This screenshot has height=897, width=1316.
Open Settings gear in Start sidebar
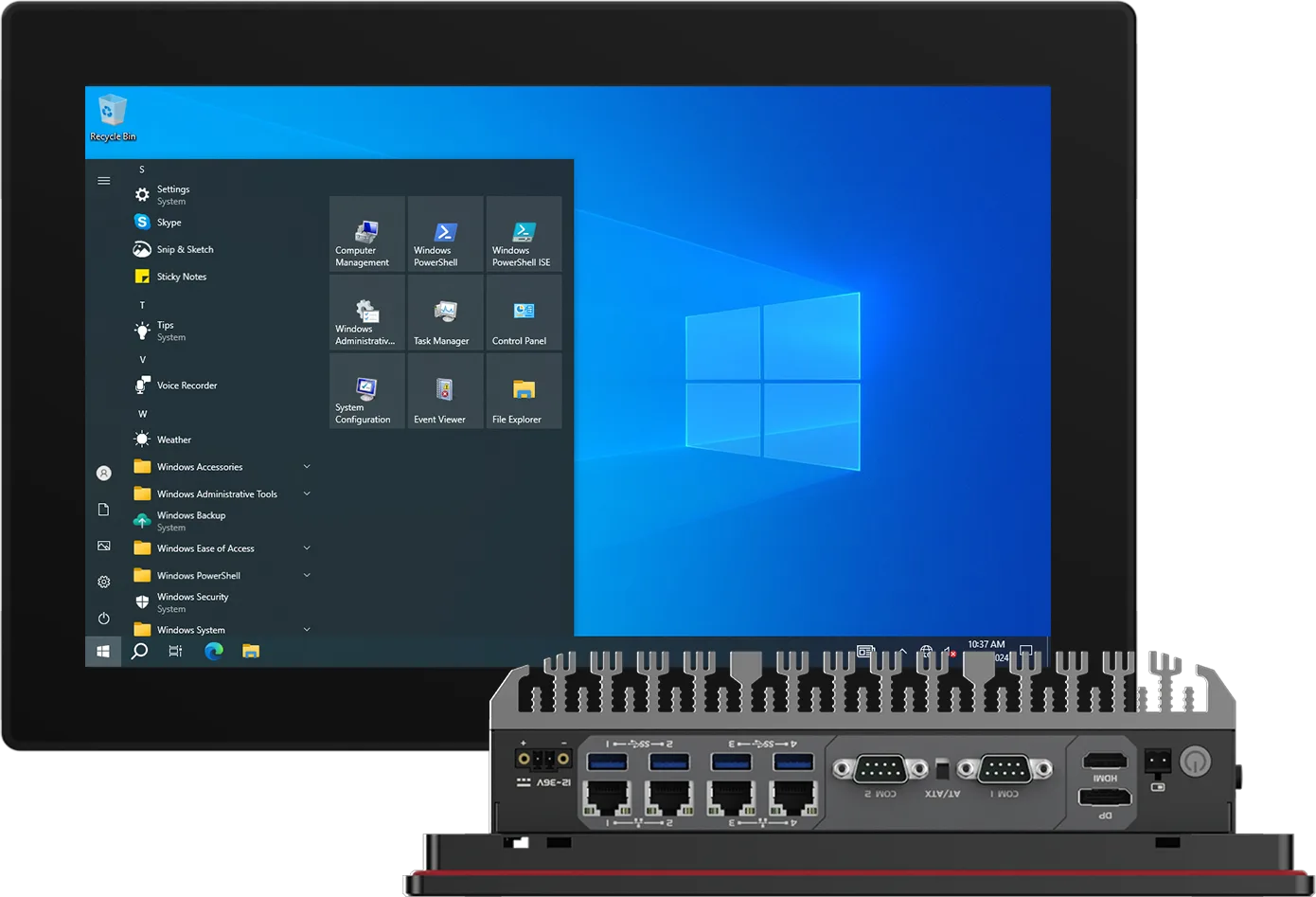(x=104, y=582)
